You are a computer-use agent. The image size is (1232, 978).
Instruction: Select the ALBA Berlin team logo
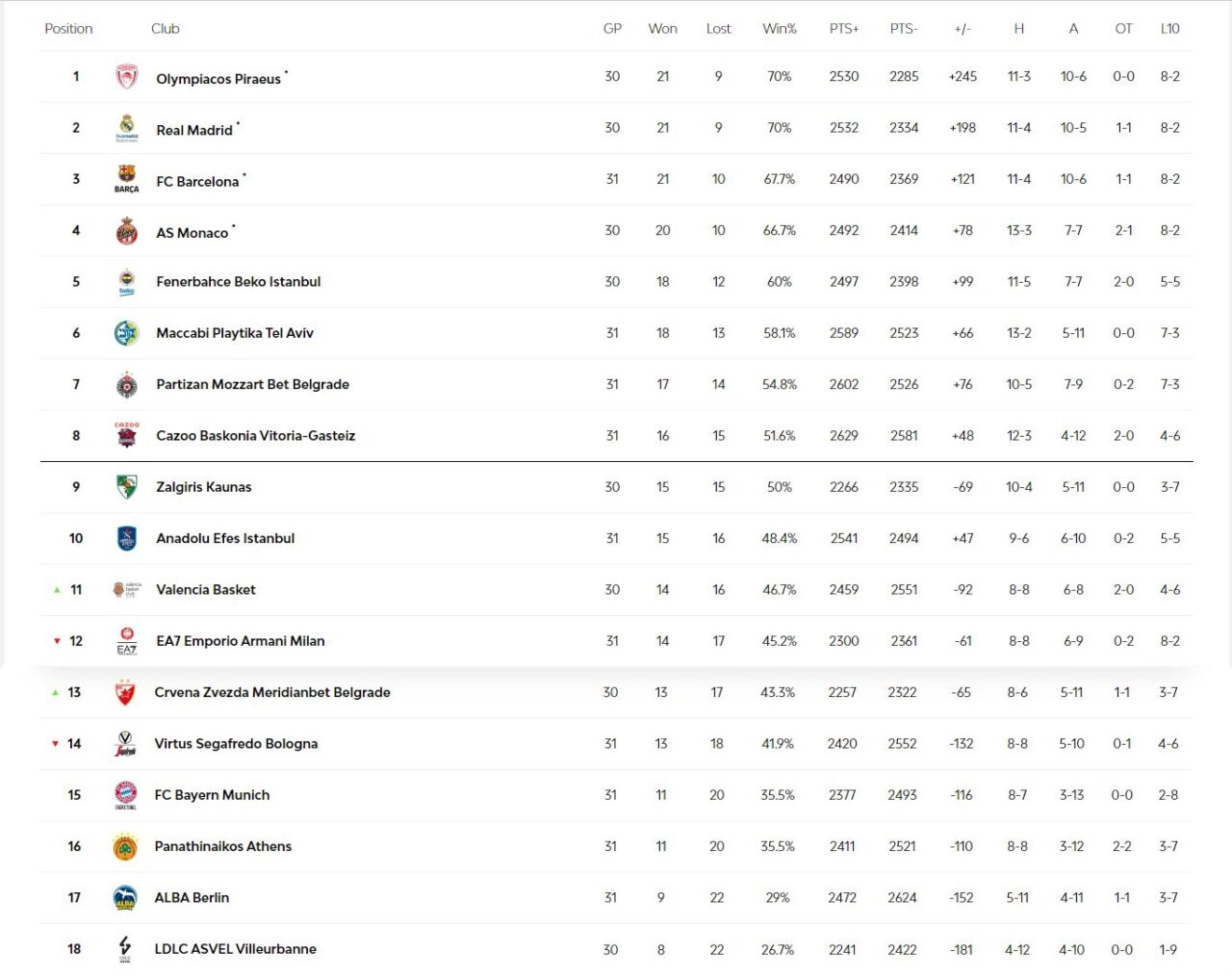(x=125, y=898)
